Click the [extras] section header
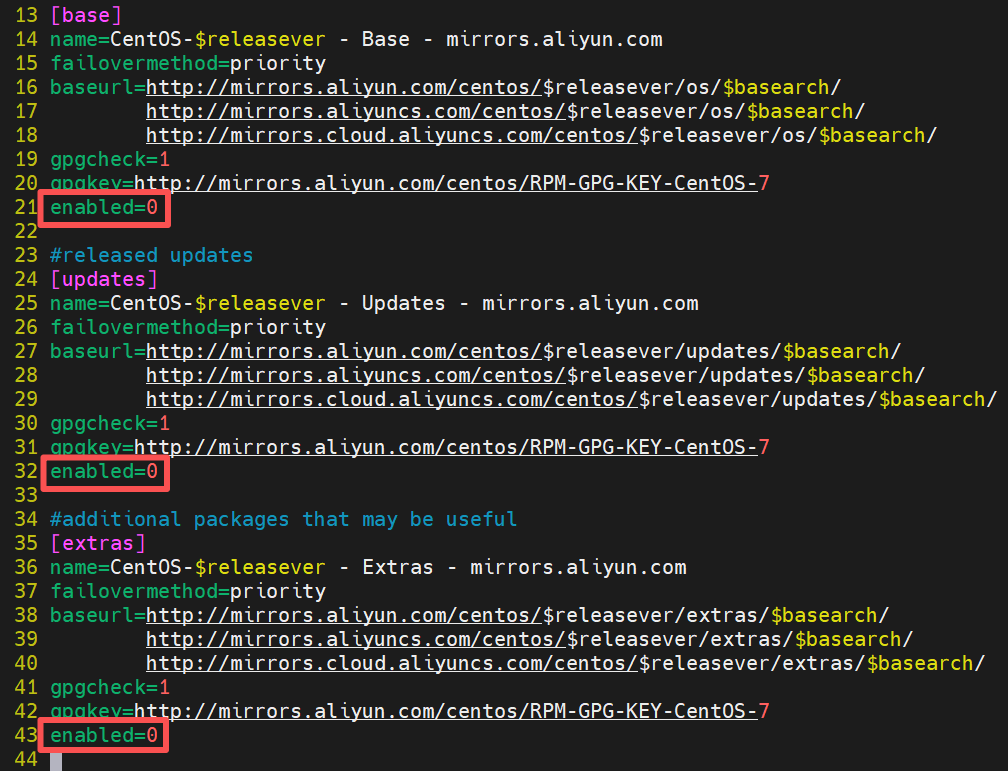 point(98,543)
